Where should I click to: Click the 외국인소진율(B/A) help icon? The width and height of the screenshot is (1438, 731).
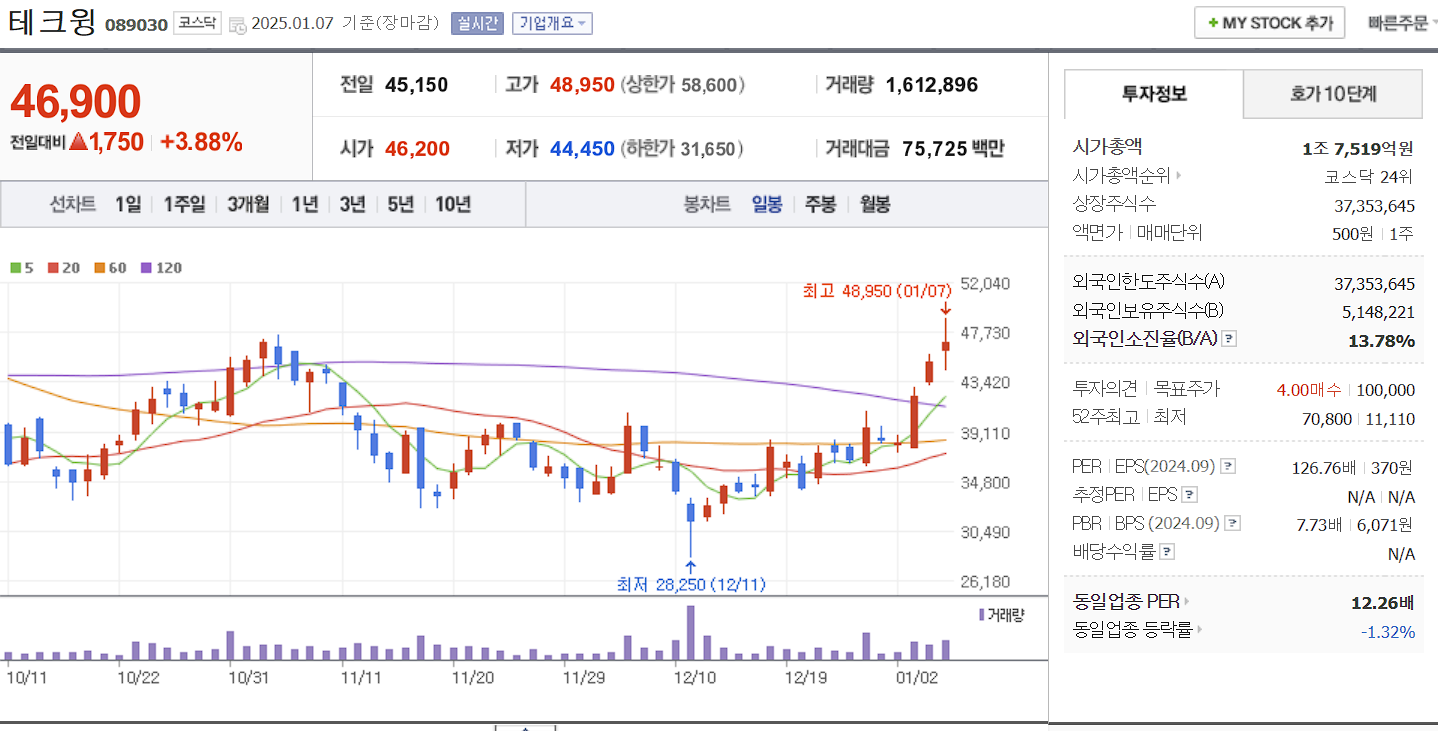[1228, 340]
